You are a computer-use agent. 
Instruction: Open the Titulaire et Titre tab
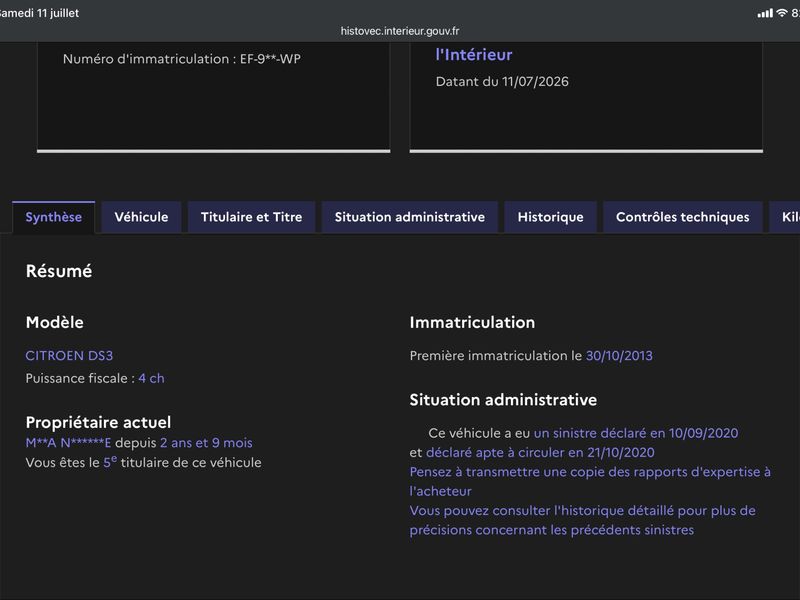[252, 217]
